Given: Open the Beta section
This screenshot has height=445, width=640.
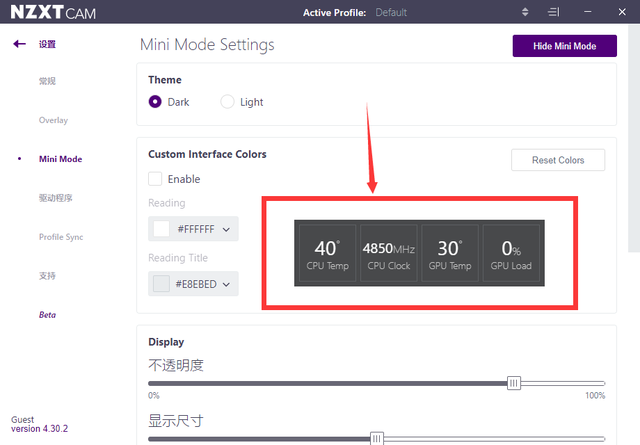Looking at the screenshot, I should point(47,315).
